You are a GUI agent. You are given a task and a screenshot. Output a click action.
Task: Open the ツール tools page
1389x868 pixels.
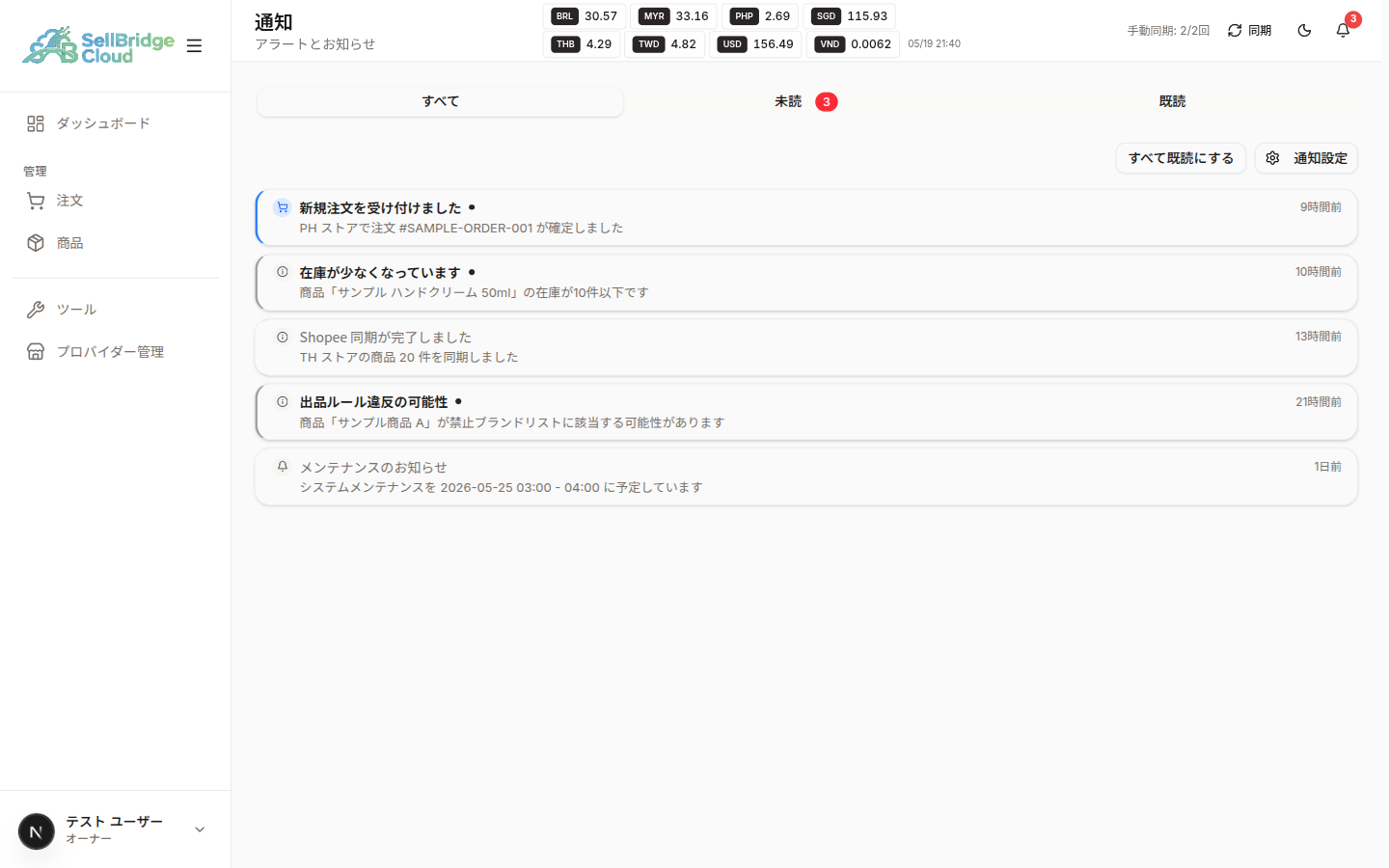pos(115,310)
